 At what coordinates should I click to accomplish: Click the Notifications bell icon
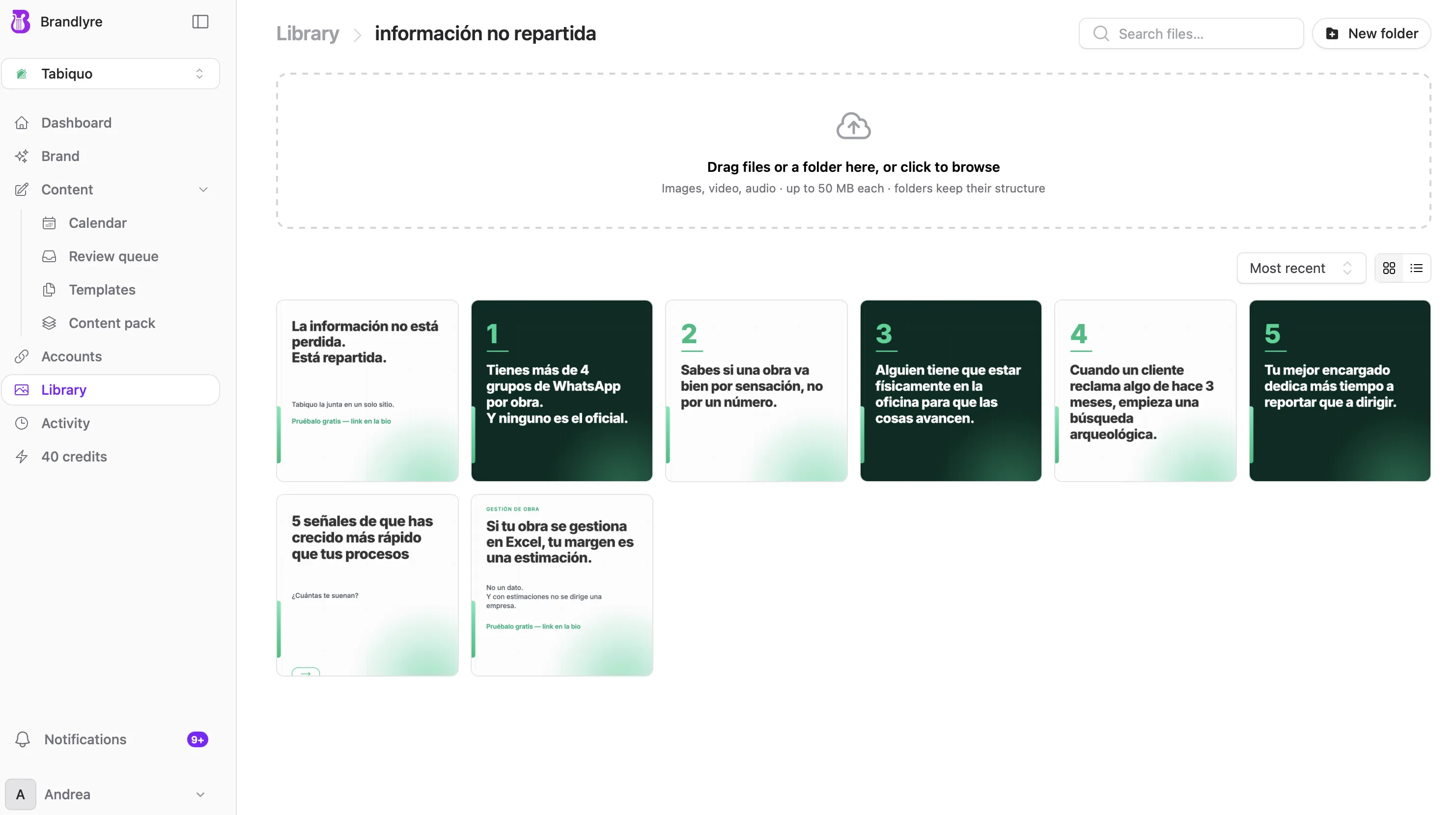23,739
